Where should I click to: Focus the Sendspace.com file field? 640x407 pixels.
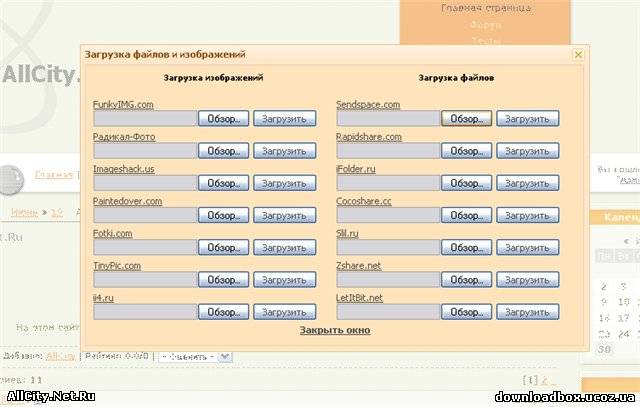(x=388, y=119)
